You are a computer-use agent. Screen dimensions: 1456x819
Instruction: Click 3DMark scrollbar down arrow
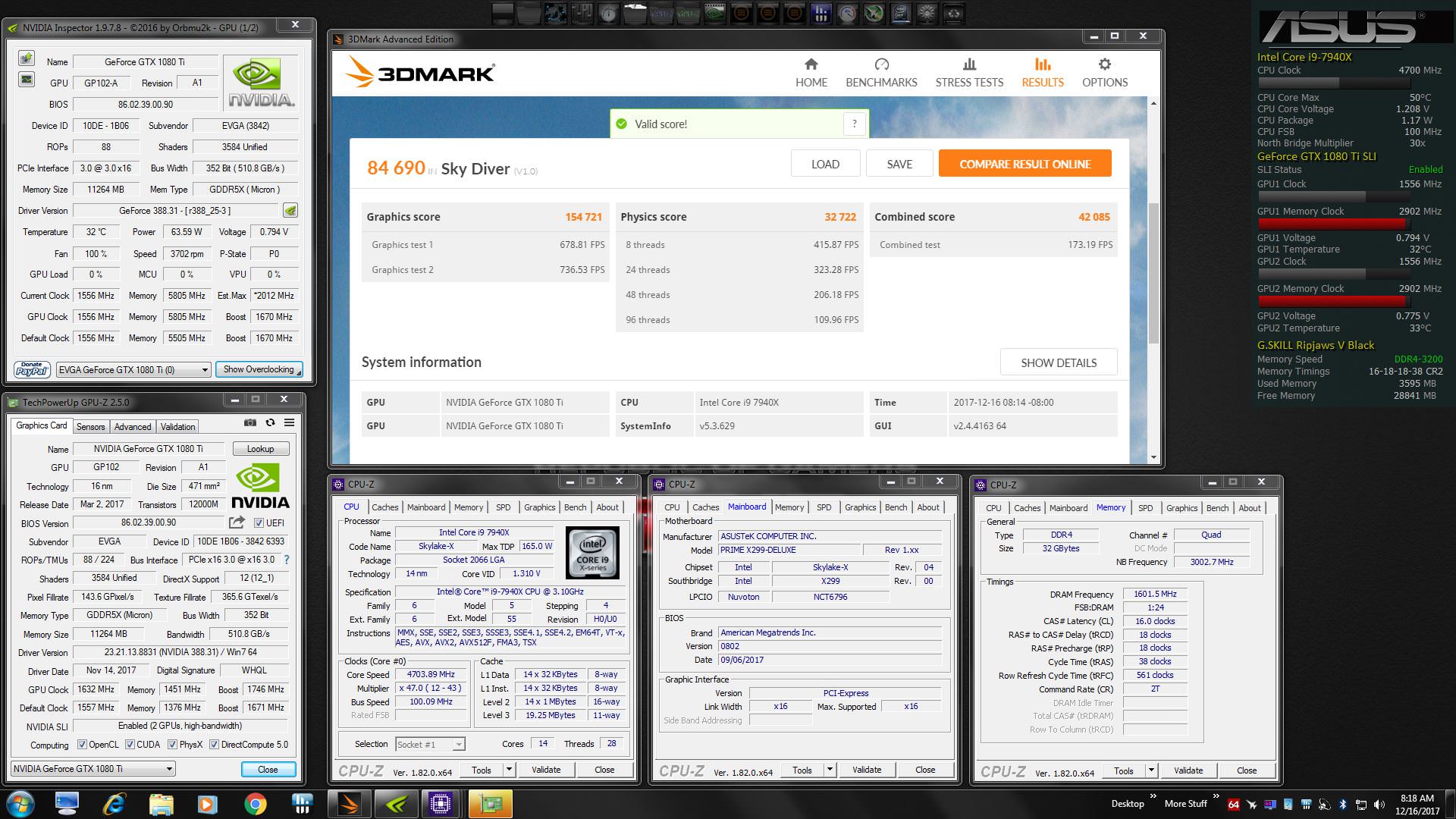1153,457
